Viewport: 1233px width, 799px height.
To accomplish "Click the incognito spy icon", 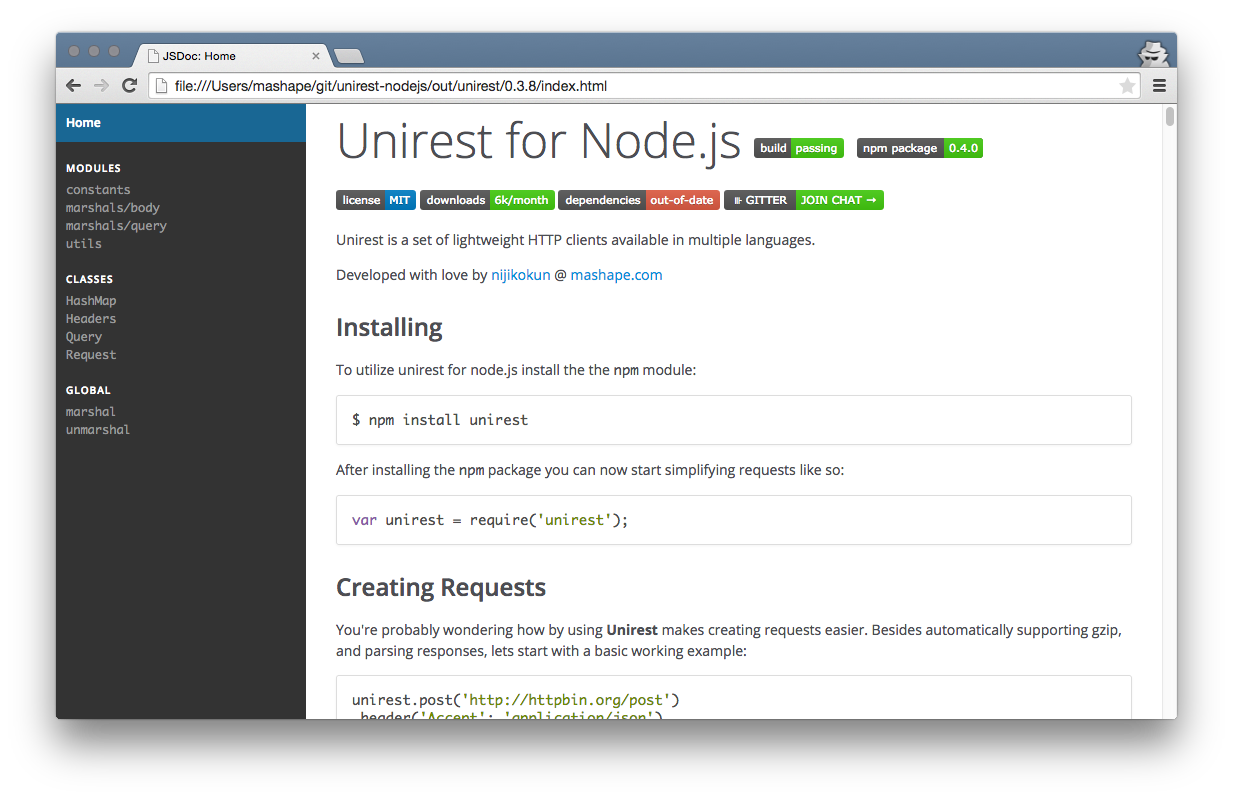I will click(1152, 53).
